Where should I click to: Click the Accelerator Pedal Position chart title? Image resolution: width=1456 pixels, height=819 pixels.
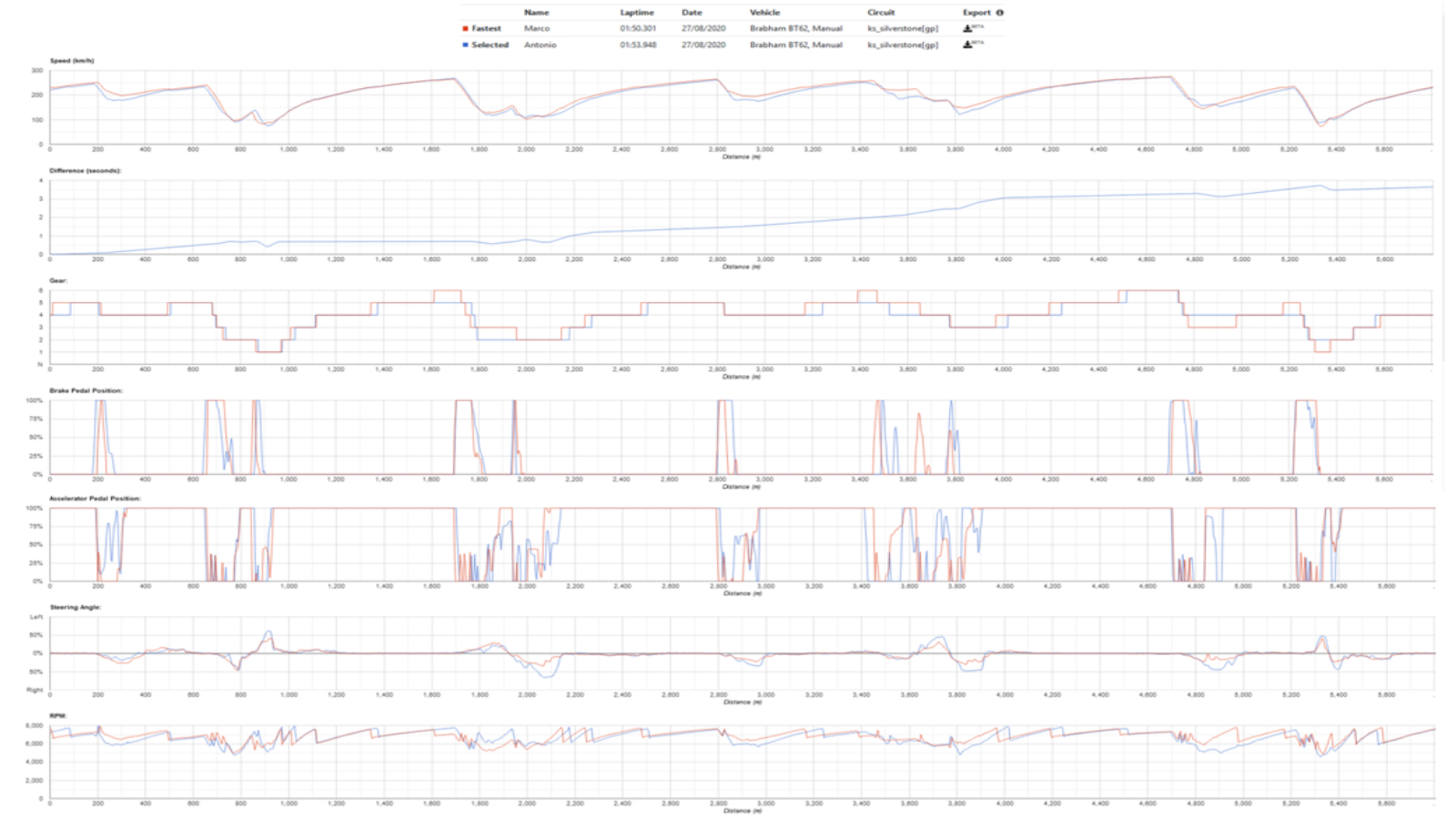click(95, 499)
